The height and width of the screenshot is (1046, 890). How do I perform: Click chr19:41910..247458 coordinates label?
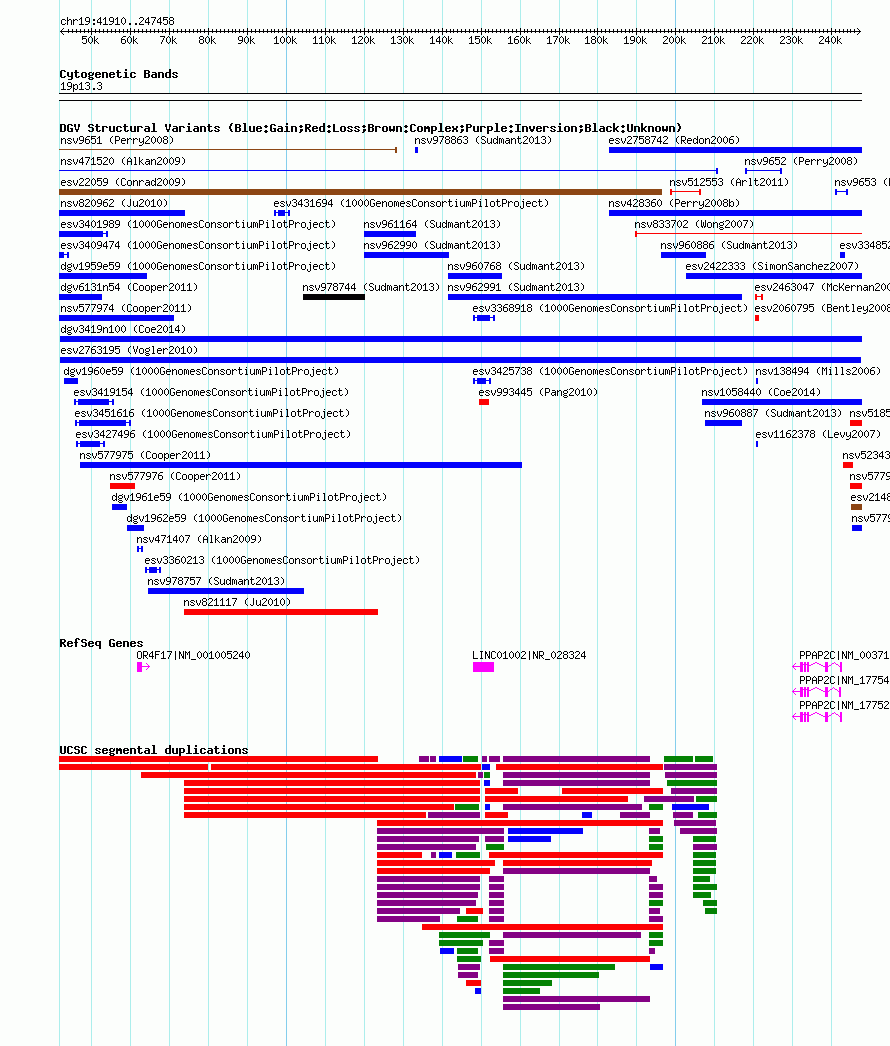(x=117, y=21)
